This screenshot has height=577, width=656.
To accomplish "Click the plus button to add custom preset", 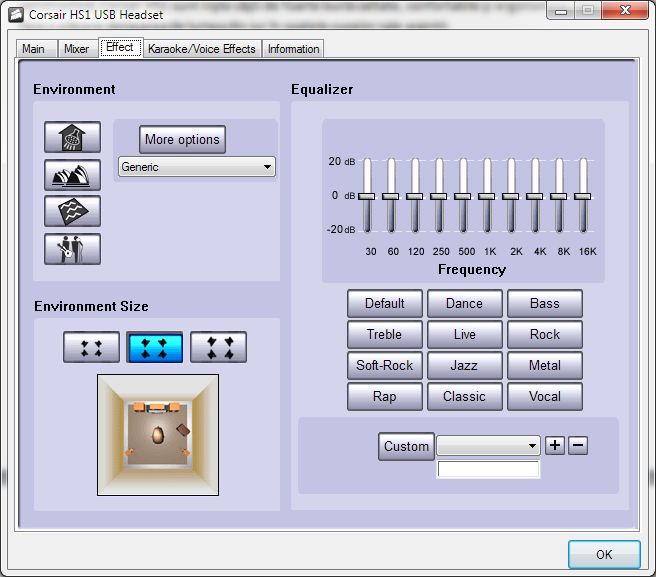I will [x=555, y=446].
